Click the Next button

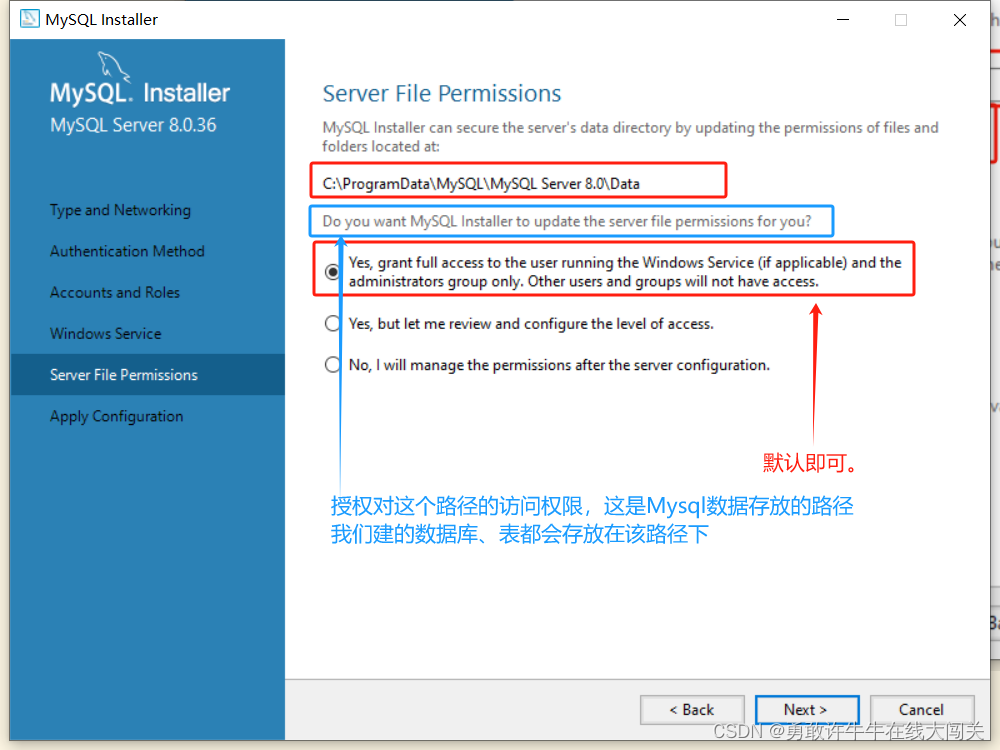click(807, 710)
